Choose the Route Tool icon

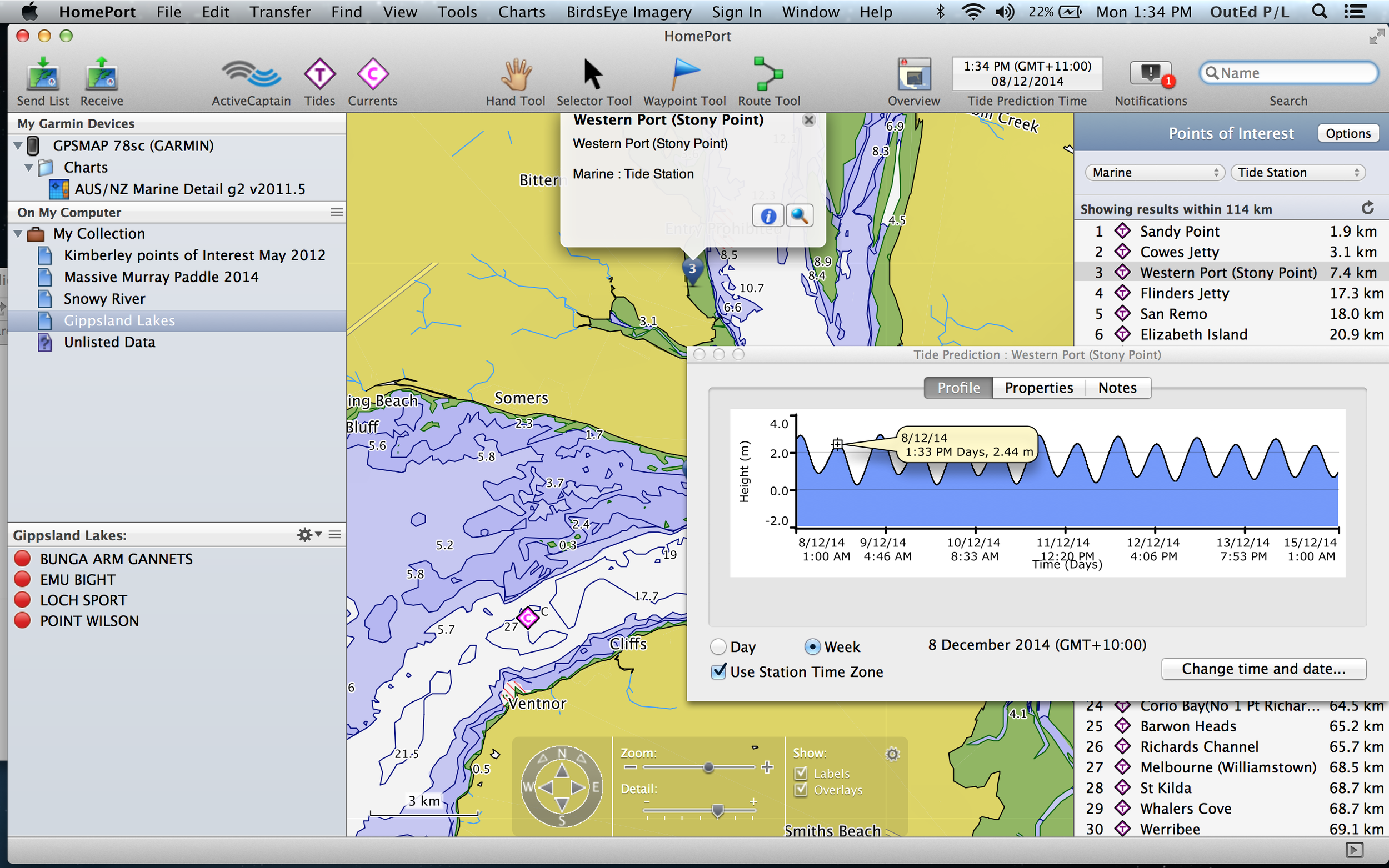click(768, 74)
